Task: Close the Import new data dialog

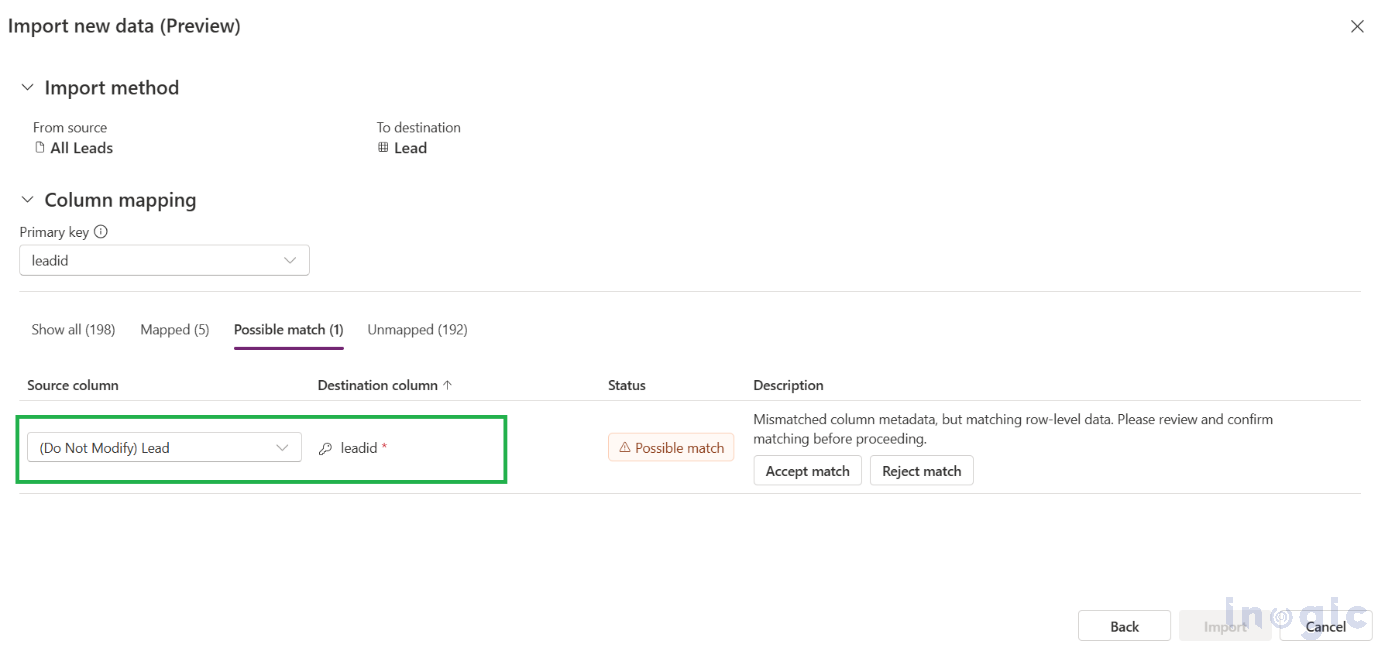Action: pyautogui.click(x=1357, y=27)
